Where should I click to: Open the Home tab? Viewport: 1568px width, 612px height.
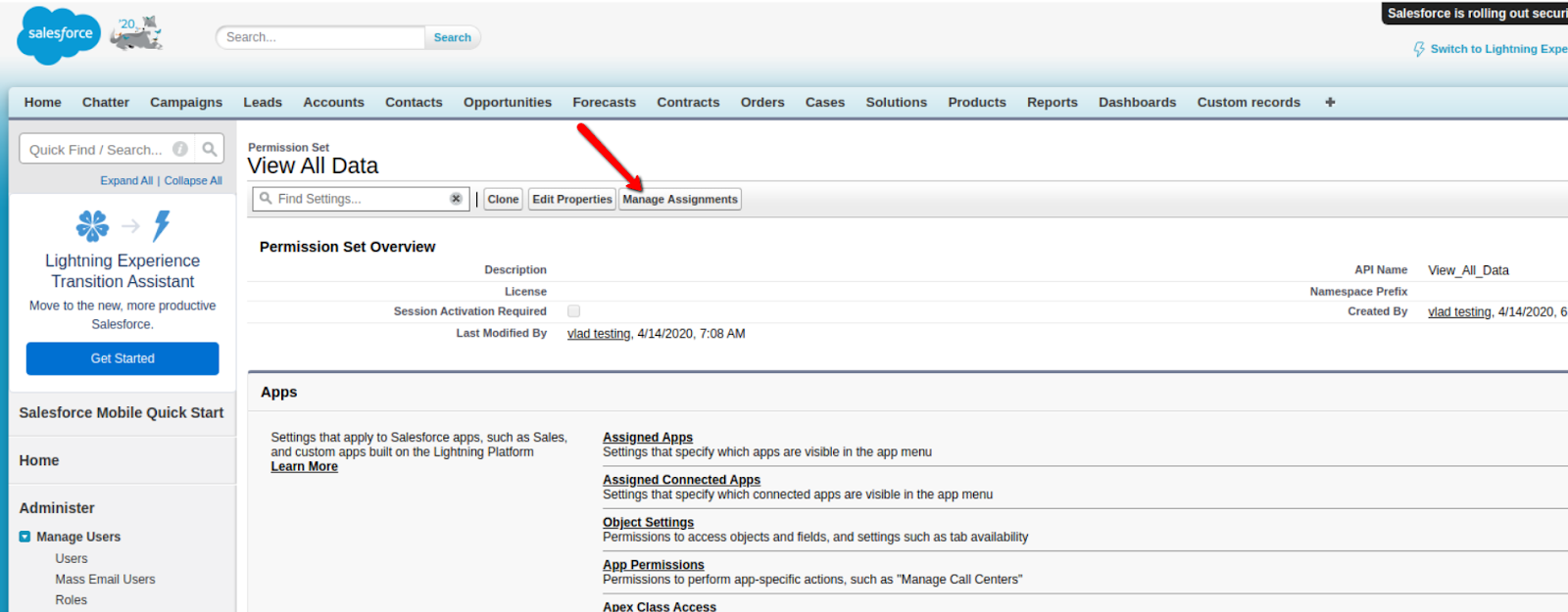pos(42,102)
